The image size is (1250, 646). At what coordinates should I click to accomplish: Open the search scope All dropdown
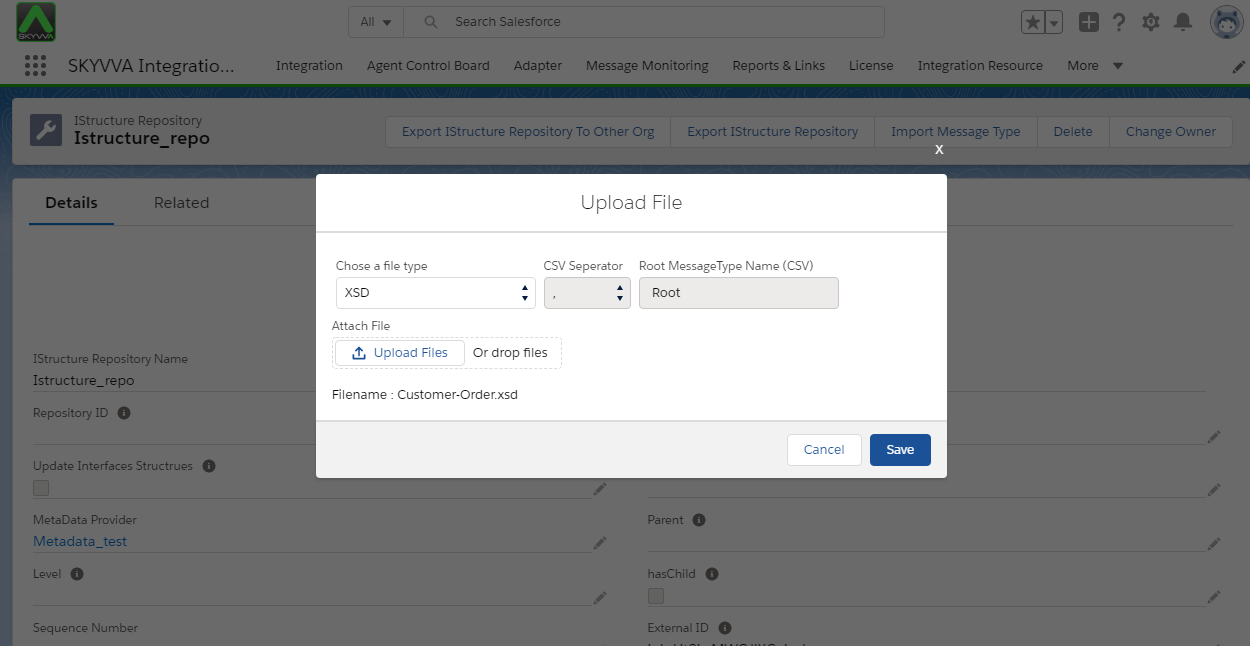[x=376, y=22]
